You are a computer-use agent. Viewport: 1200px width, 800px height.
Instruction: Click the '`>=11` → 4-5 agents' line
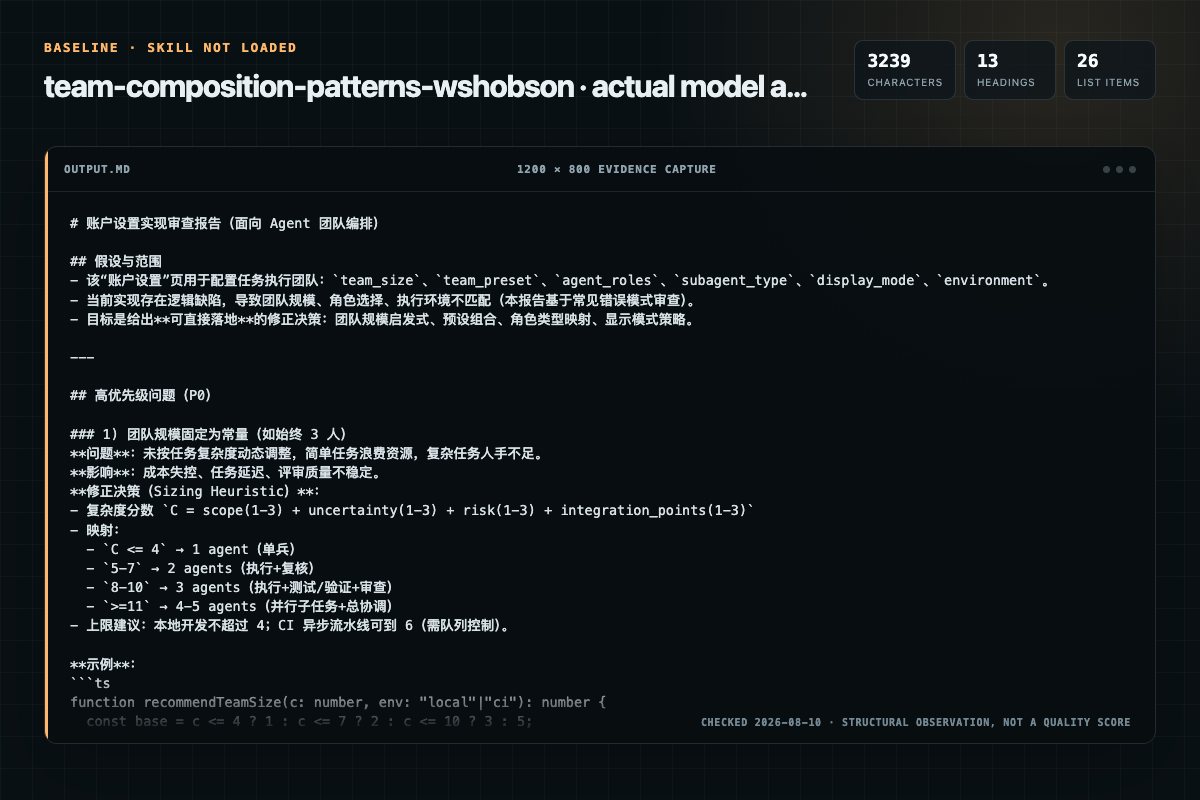(239, 606)
